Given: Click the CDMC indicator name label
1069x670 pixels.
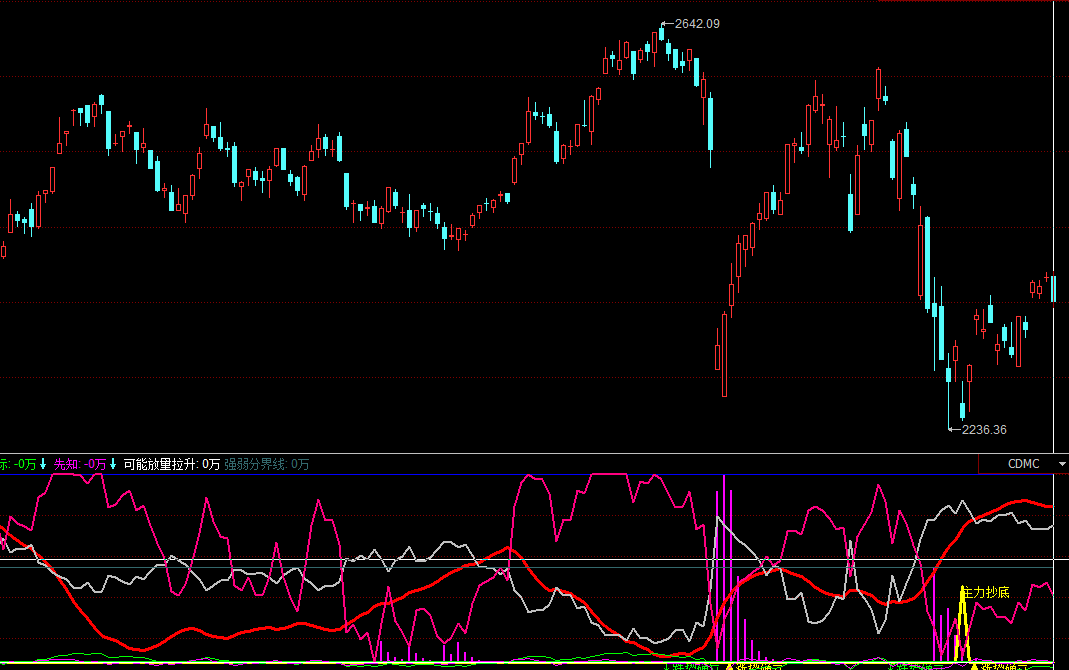Looking at the screenshot, I should click(x=1023, y=464).
